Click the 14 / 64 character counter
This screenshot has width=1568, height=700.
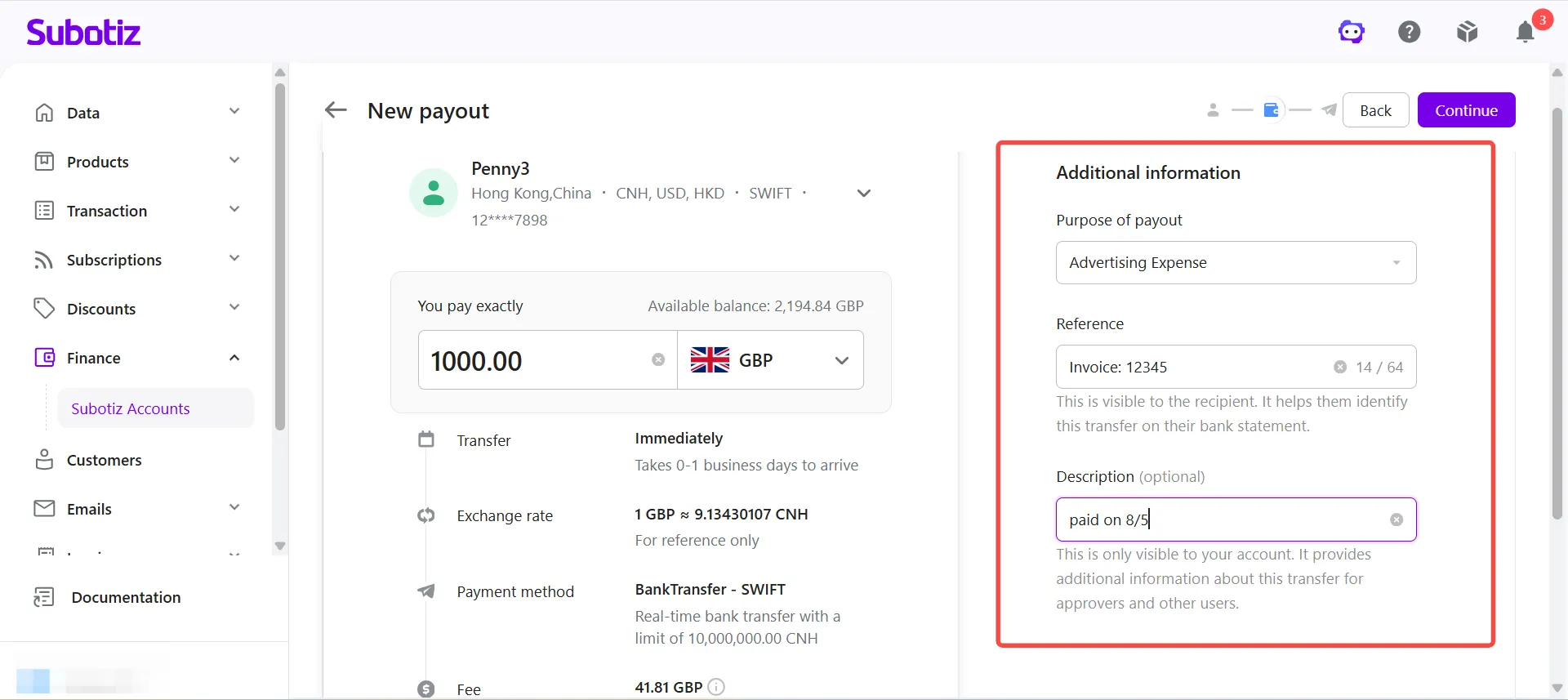[x=1379, y=367]
